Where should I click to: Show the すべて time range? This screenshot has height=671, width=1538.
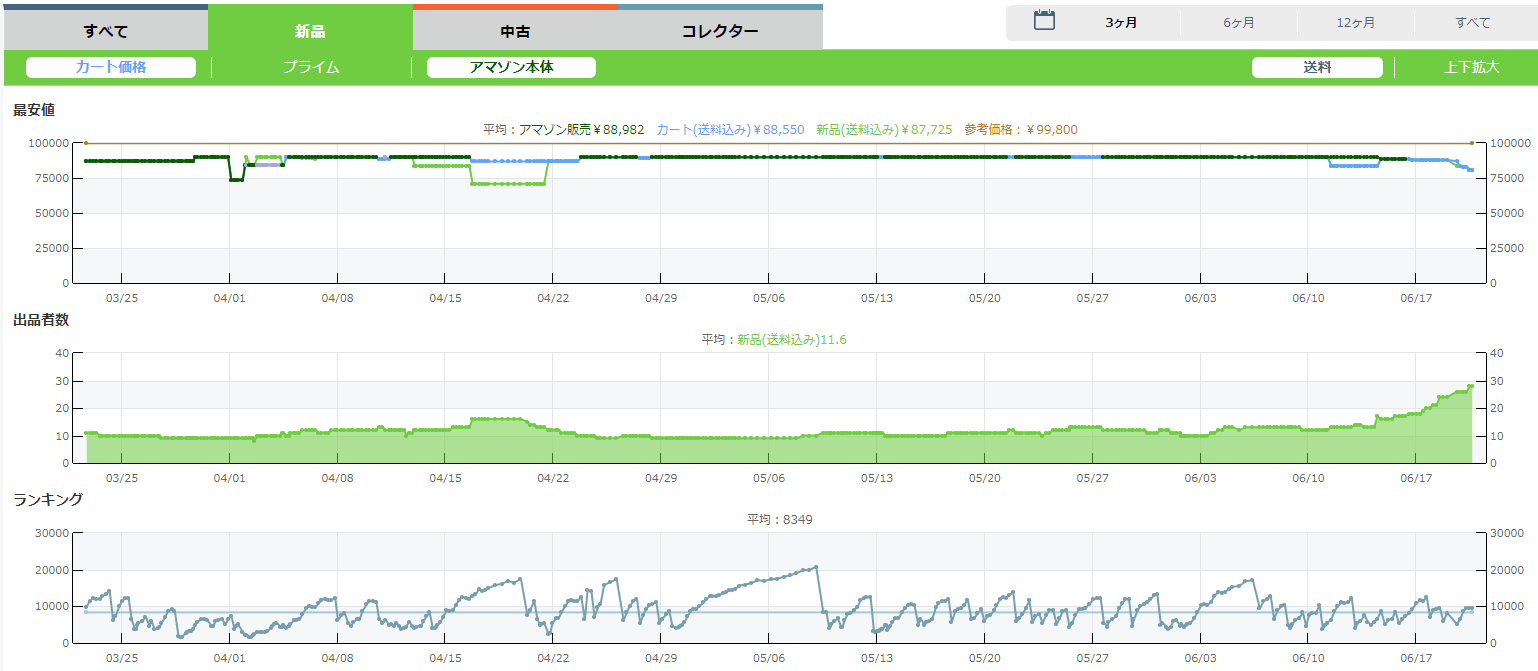coord(1472,22)
